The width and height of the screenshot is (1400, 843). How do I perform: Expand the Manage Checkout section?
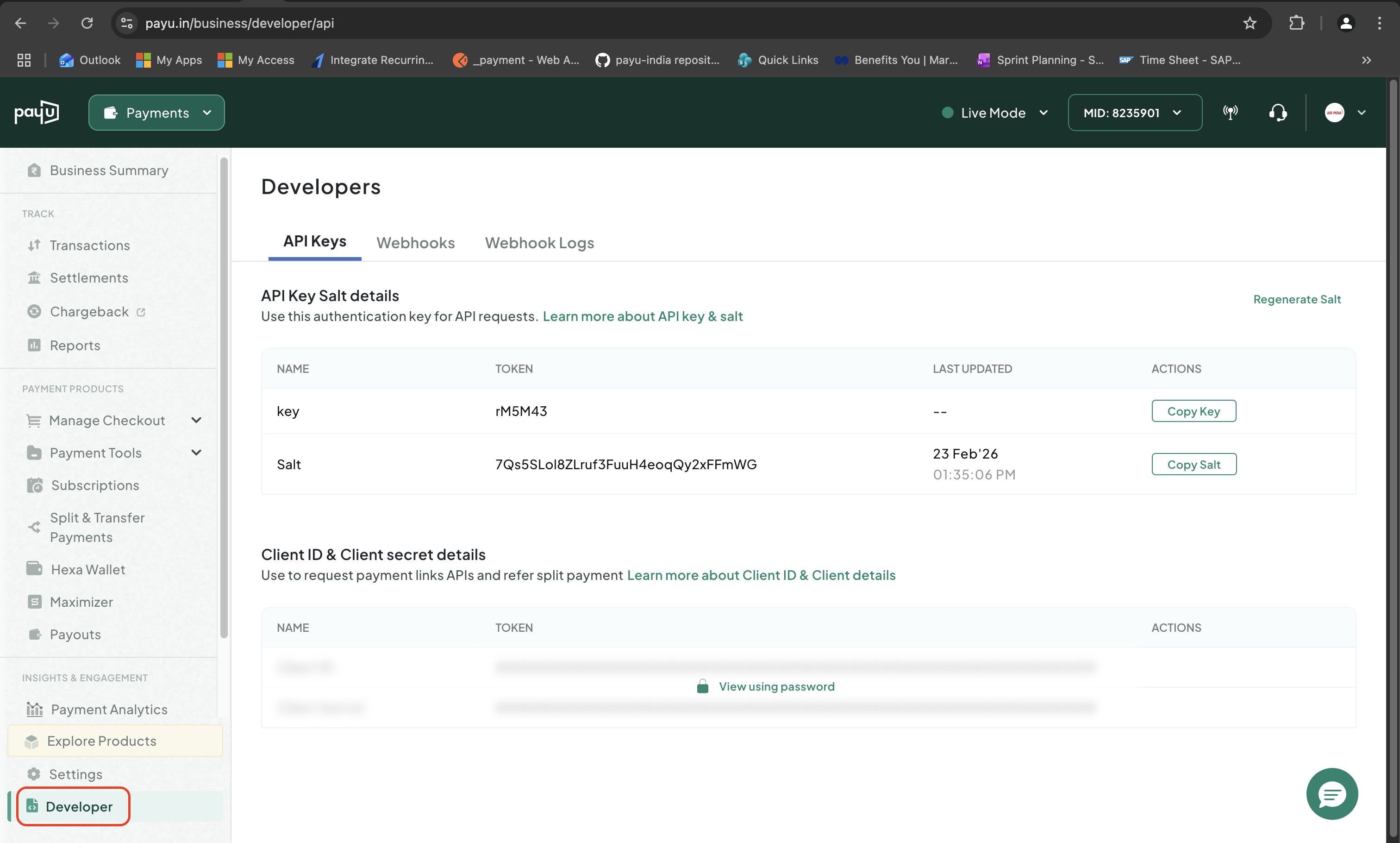click(x=196, y=421)
